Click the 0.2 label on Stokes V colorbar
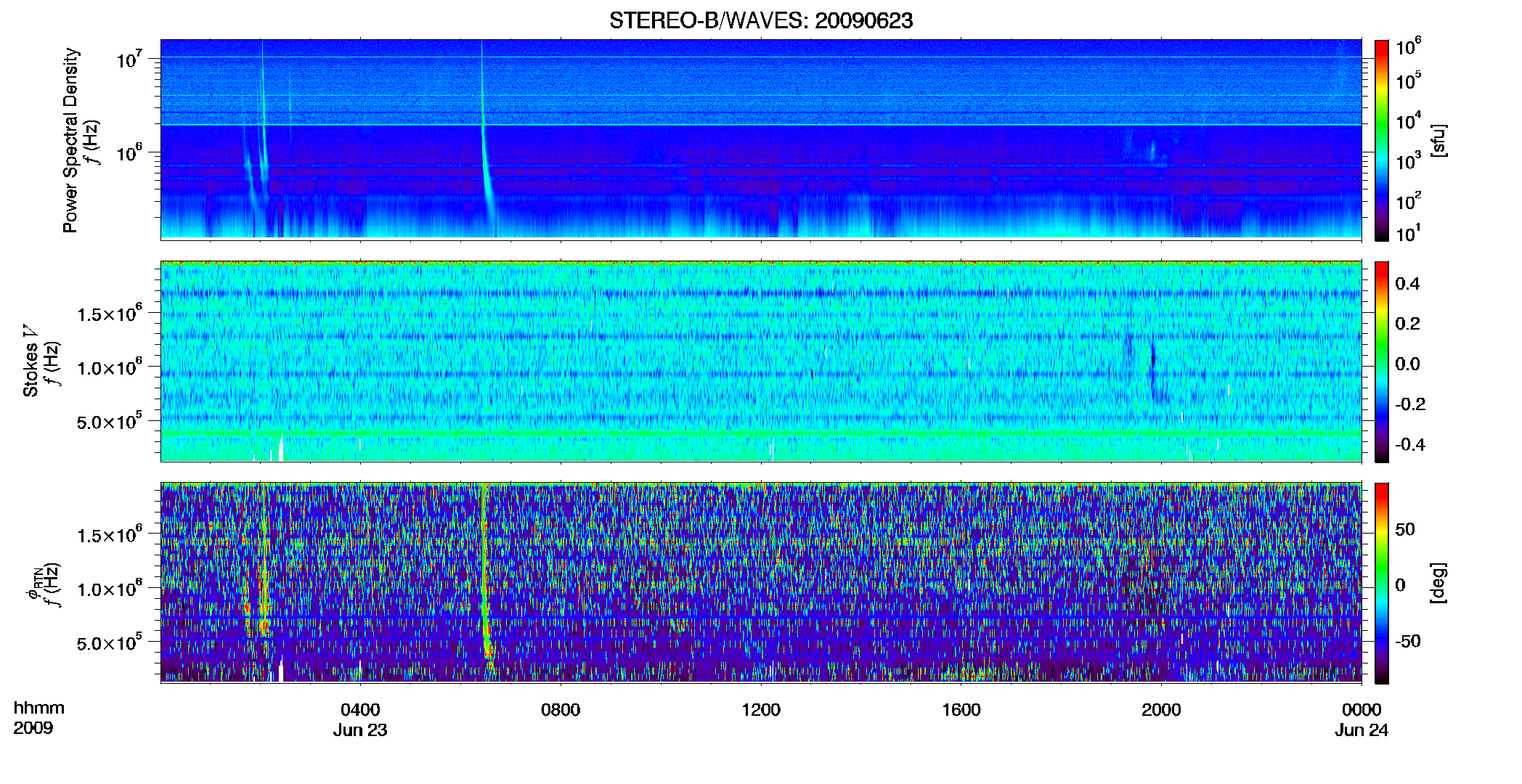 point(1407,324)
